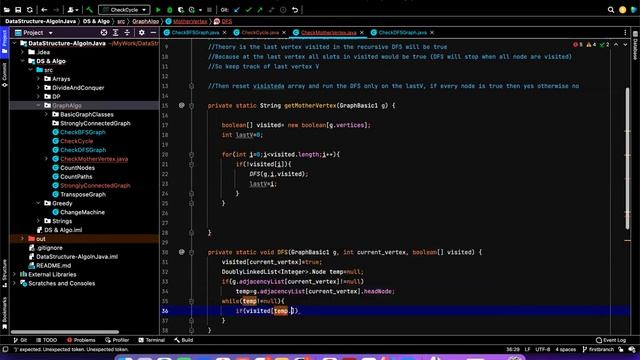
Task: Click the errors count inspection indicator
Action: click(578, 44)
